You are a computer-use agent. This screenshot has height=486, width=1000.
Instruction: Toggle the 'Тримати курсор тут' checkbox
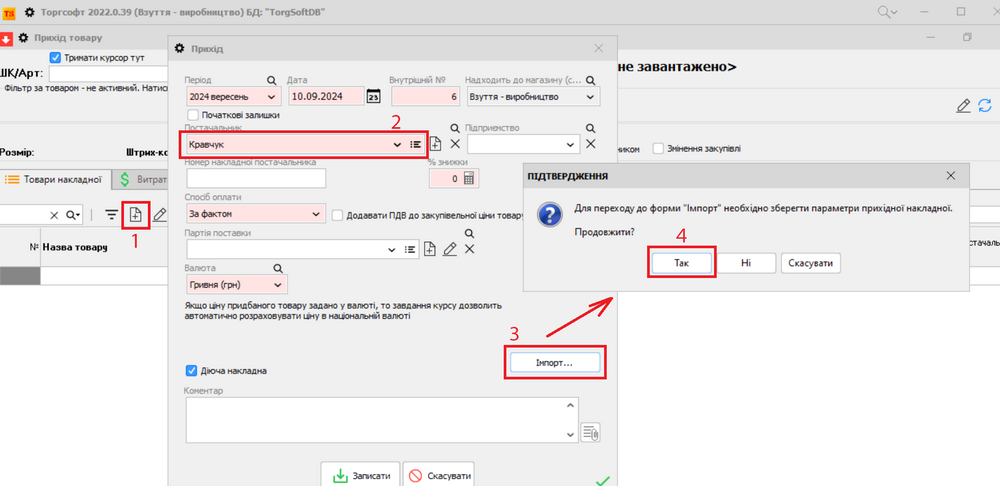tap(56, 58)
